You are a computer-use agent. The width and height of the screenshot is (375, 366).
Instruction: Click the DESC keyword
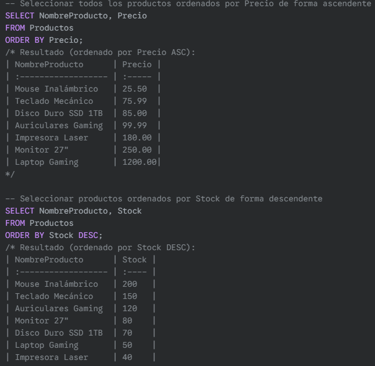[x=88, y=235]
